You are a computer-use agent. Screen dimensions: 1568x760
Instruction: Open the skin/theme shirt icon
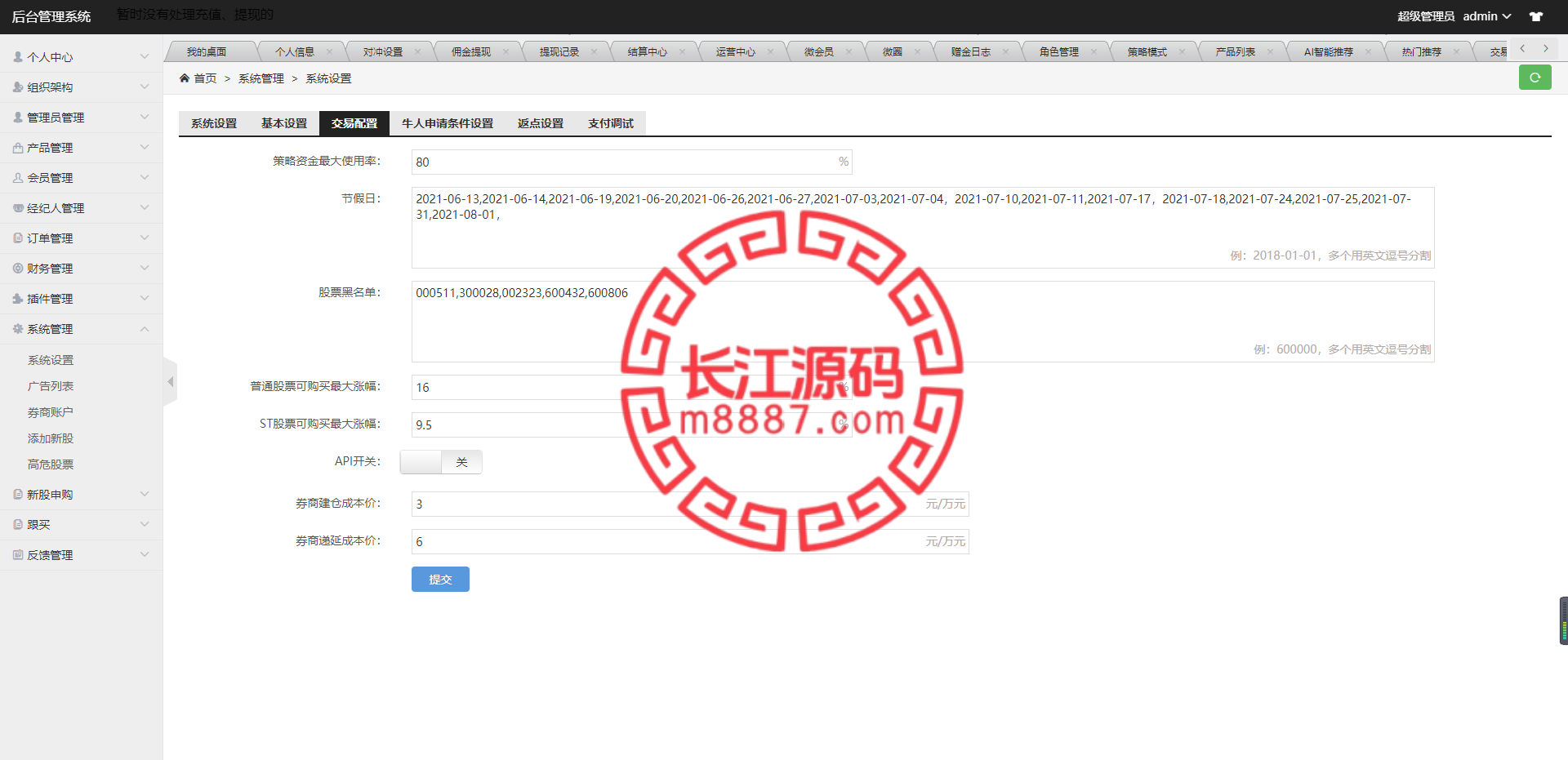(x=1536, y=16)
